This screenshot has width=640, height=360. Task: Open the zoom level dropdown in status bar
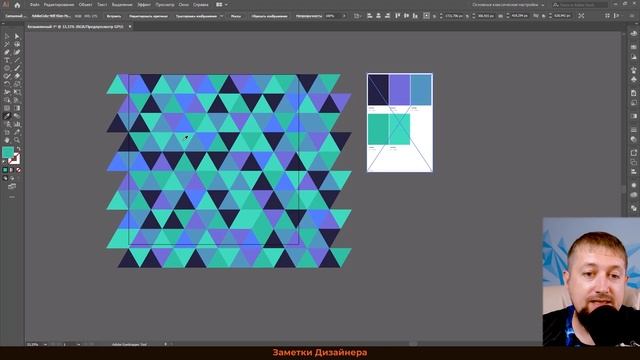tap(45, 344)
